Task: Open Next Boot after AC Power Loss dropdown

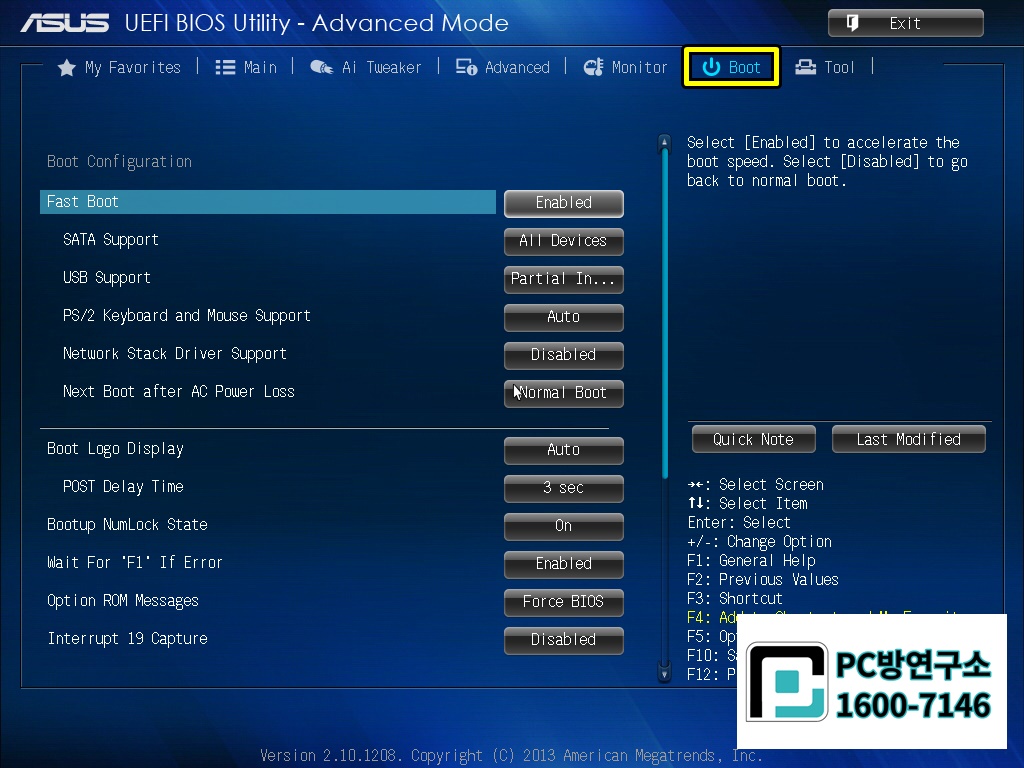Action: click(564, 392)
